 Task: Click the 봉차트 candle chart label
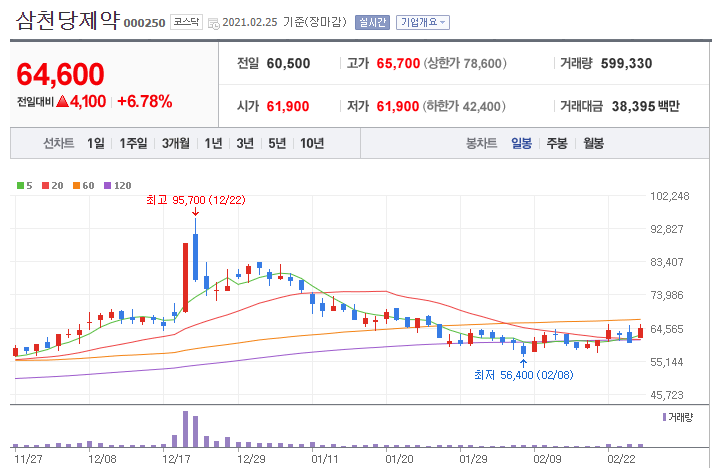pyautogui.click(x=481, y=143)
